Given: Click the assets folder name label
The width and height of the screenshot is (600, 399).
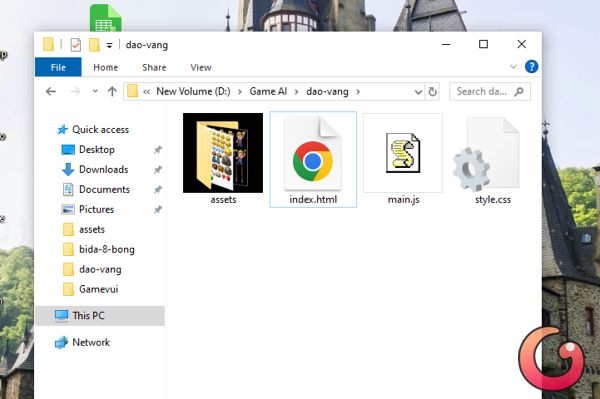Looking at the screenshot, I should 223,200.
